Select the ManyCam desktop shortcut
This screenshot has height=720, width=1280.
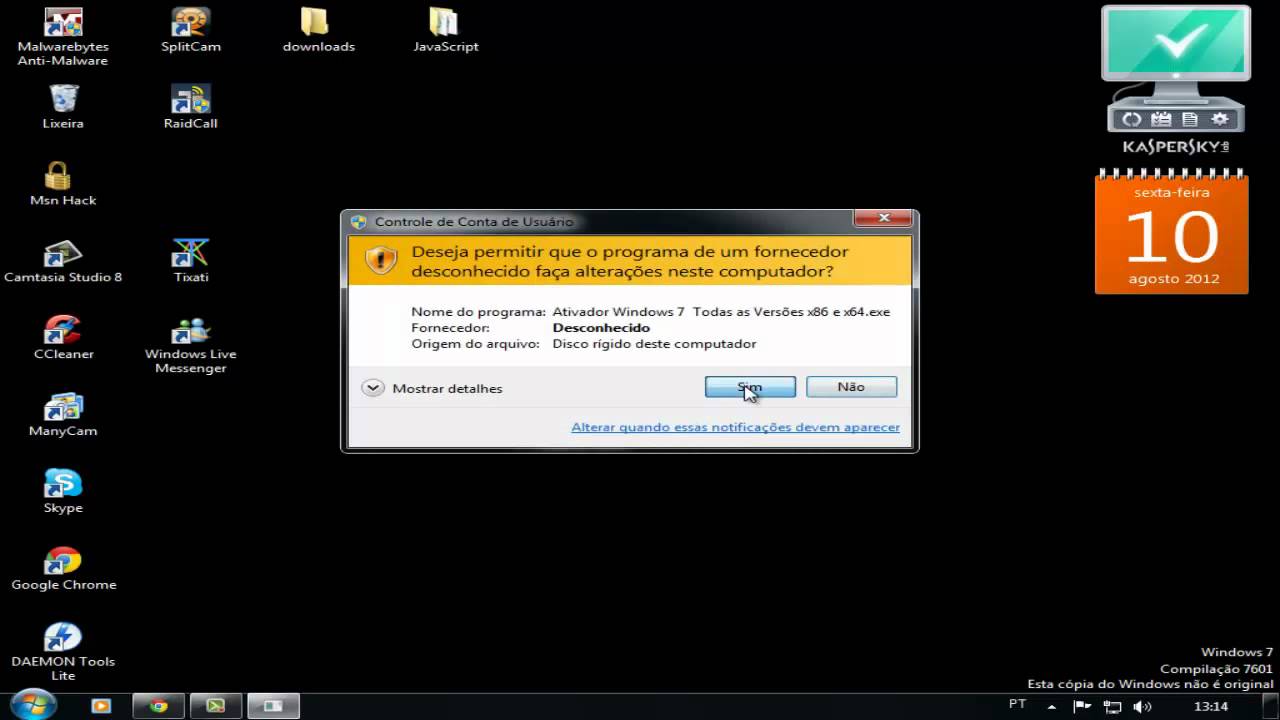pyautogui.click(x=63, y=415)
